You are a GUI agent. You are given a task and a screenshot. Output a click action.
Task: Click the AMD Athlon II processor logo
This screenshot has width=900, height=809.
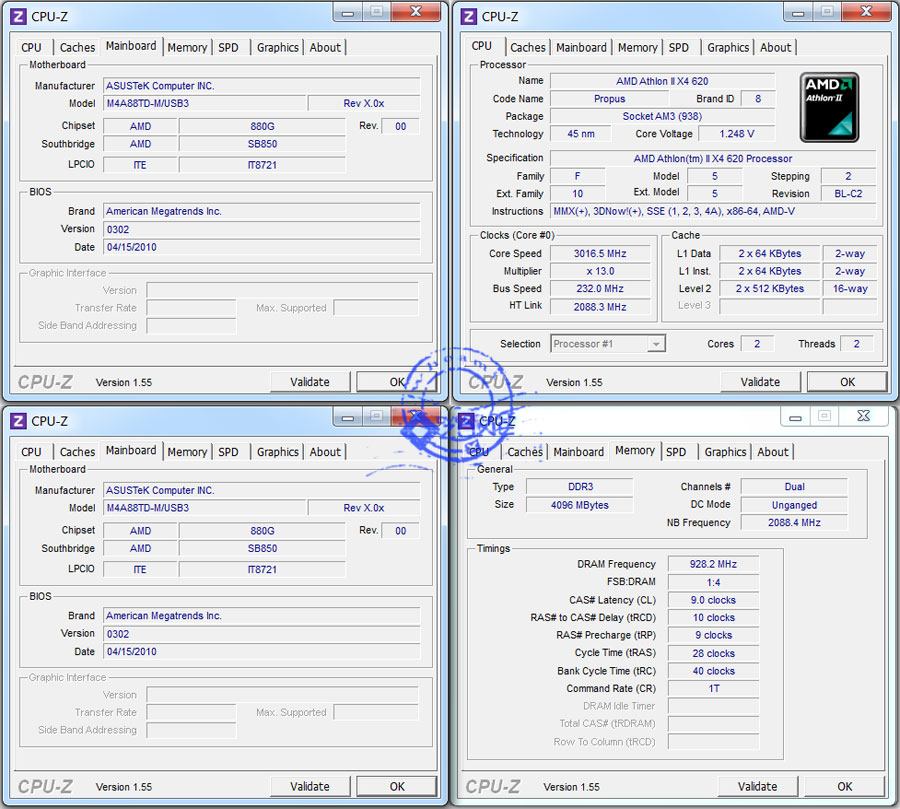pos(829,107)
